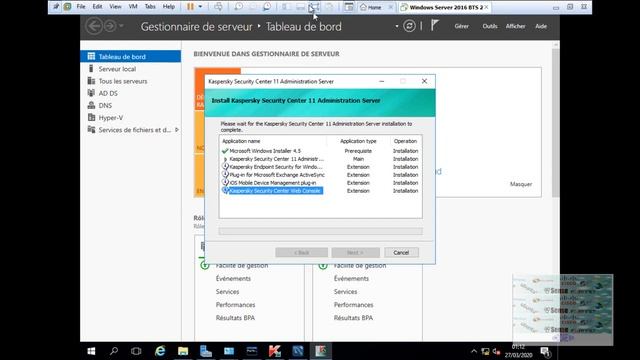This screenshot has width=640, height=360.
Task: Click the pin icon in VMware toolbar
Action: pos(56,7)
